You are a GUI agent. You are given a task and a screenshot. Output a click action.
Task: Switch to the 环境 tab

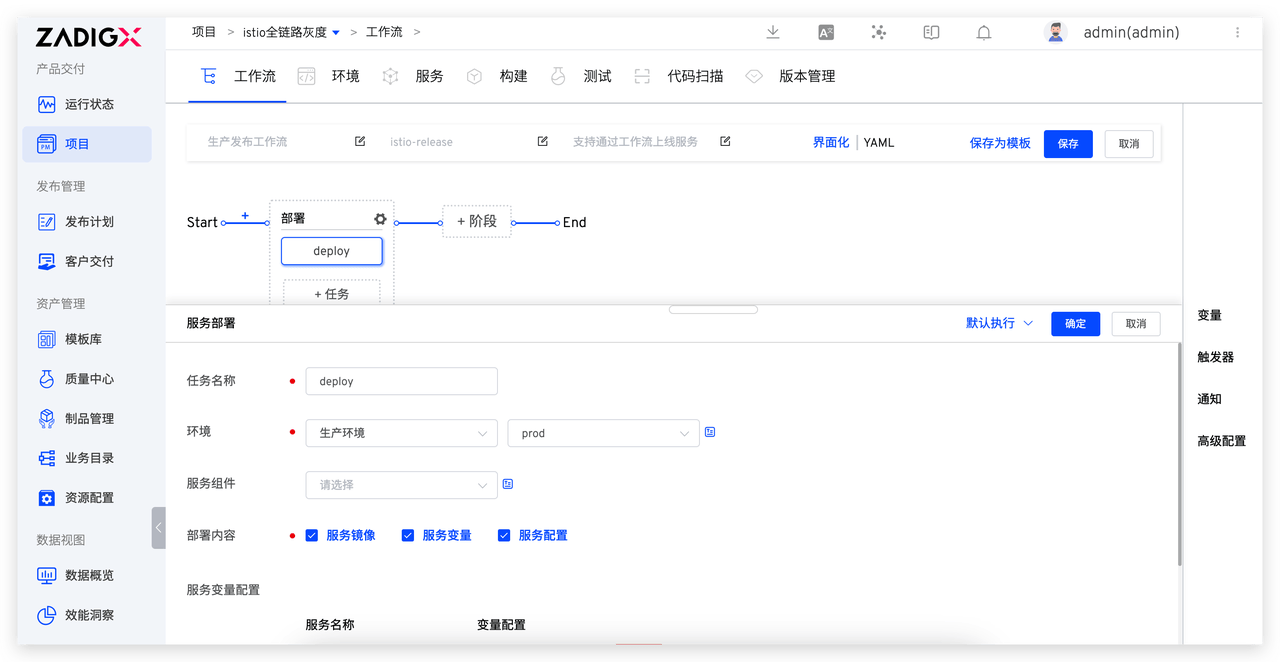pos(344,75)
